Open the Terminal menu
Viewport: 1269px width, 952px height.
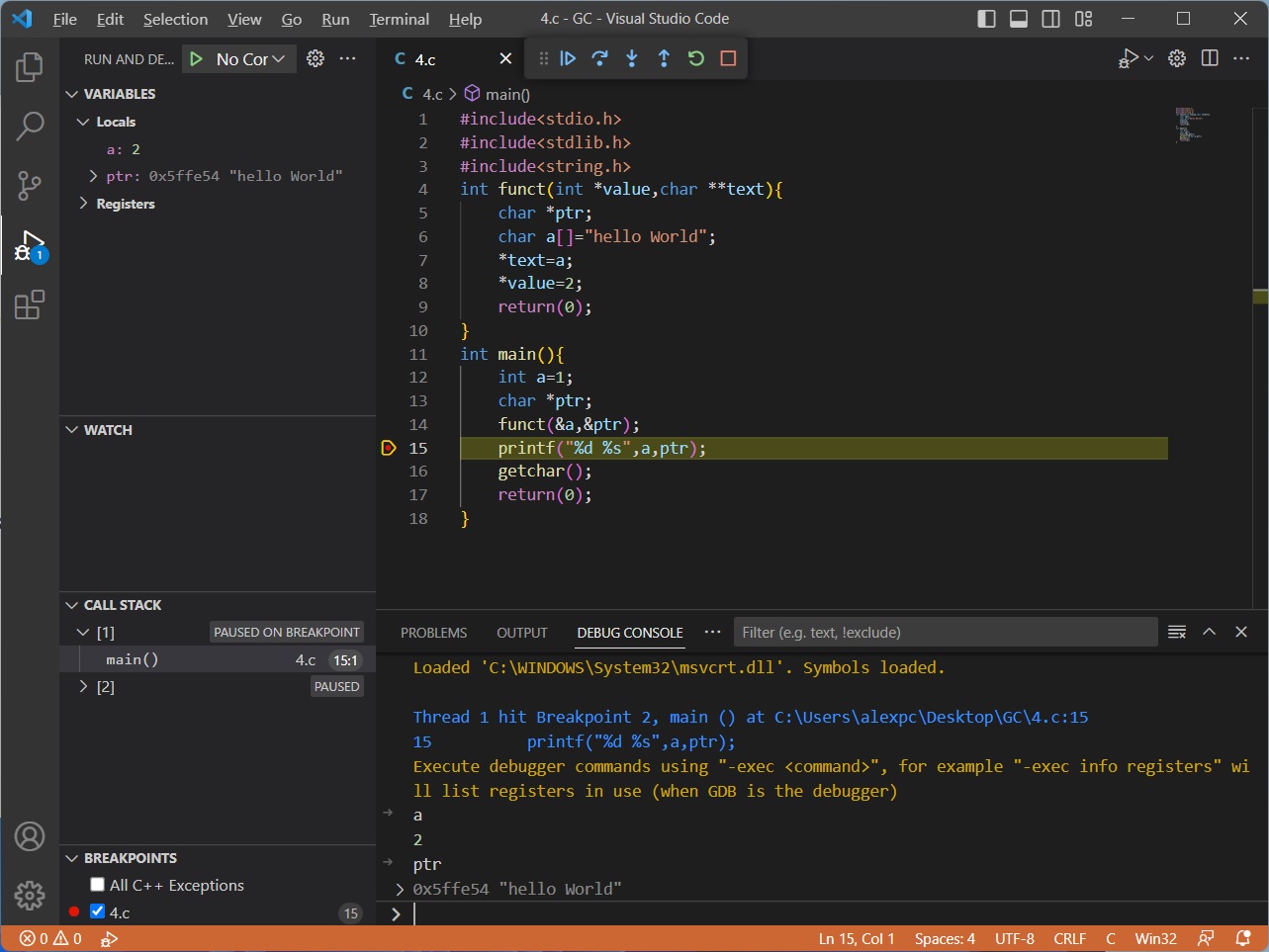pyautogui.click(x=399, y=19)
